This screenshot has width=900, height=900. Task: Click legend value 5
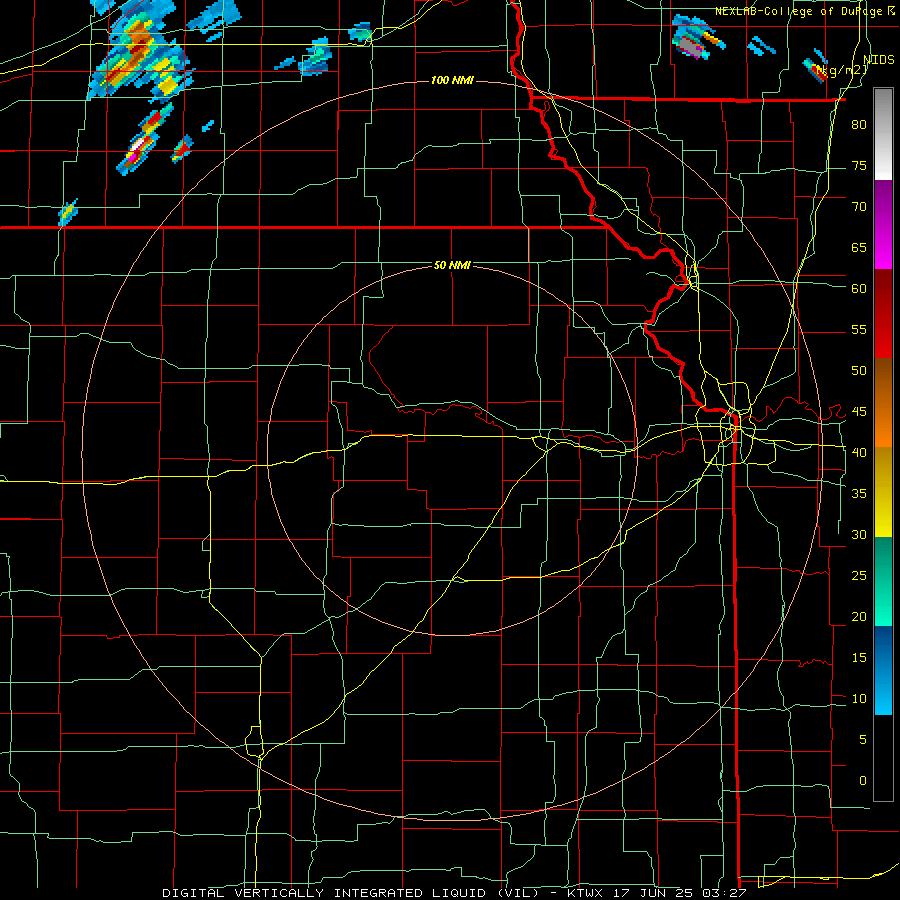863,739
